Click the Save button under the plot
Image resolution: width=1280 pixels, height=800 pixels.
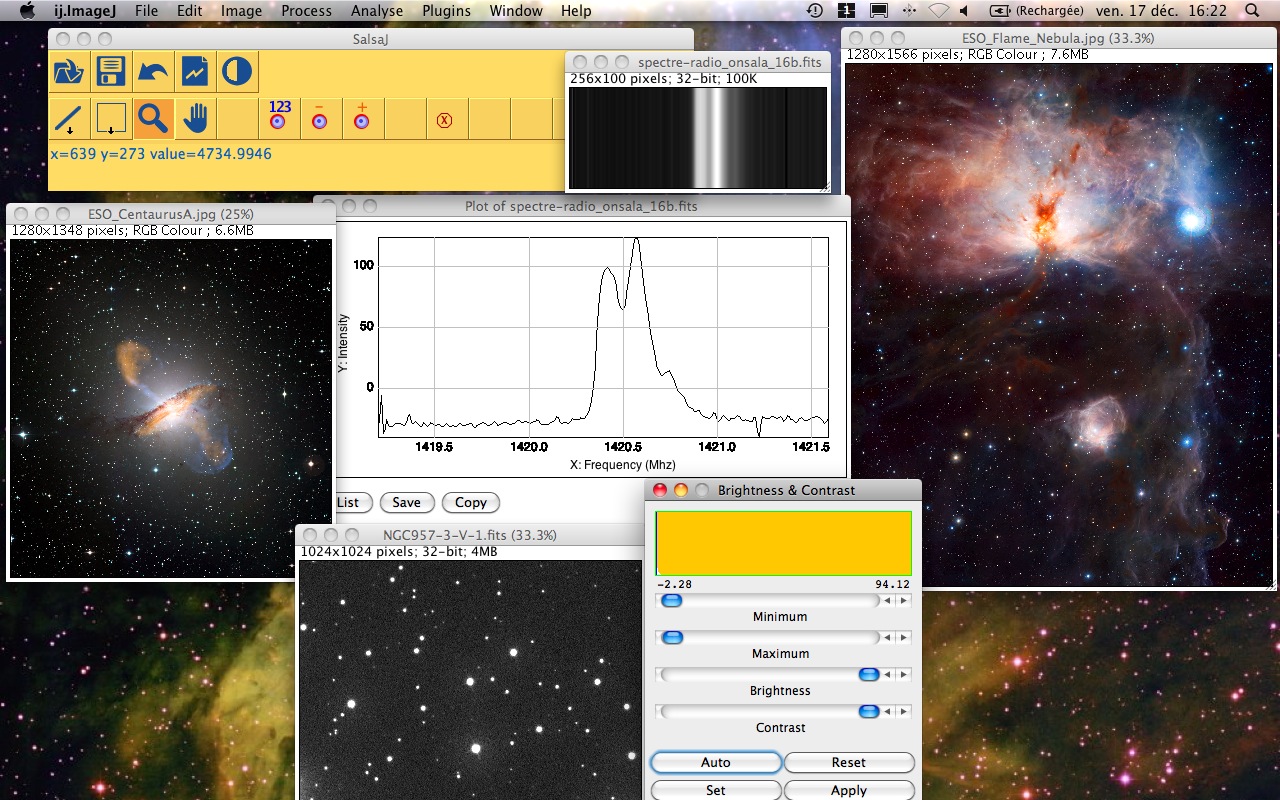[x=406, y=502]
